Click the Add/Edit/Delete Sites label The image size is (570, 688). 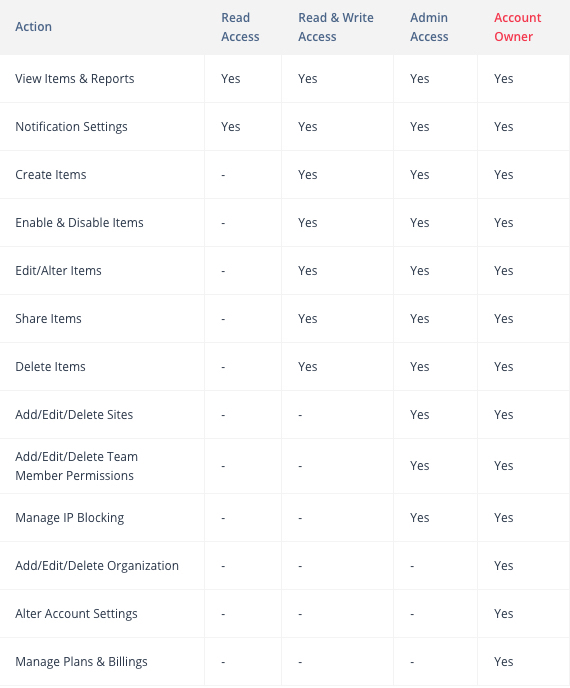pos(74,415)
